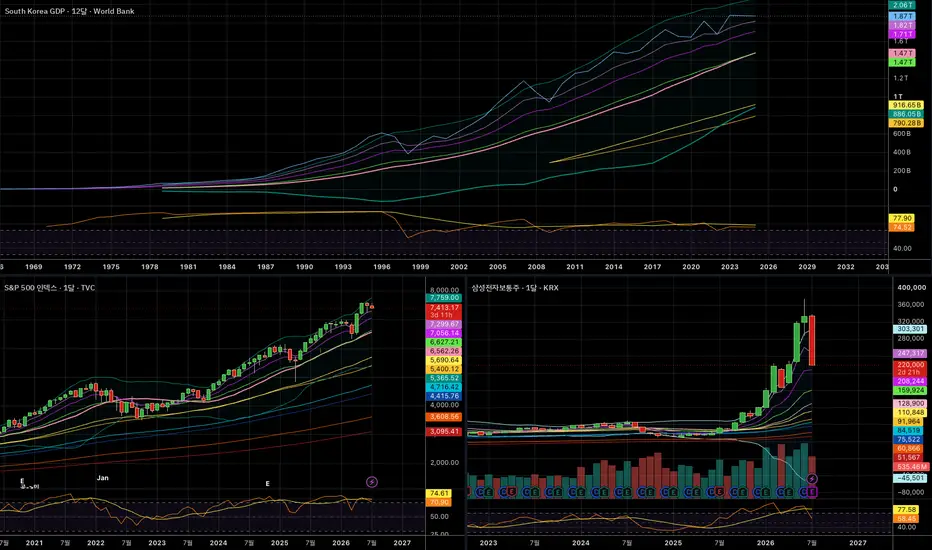932x550 pixels.
Task: Click the Jan marker on S&P 500 chart
Action: click(102, 477)
